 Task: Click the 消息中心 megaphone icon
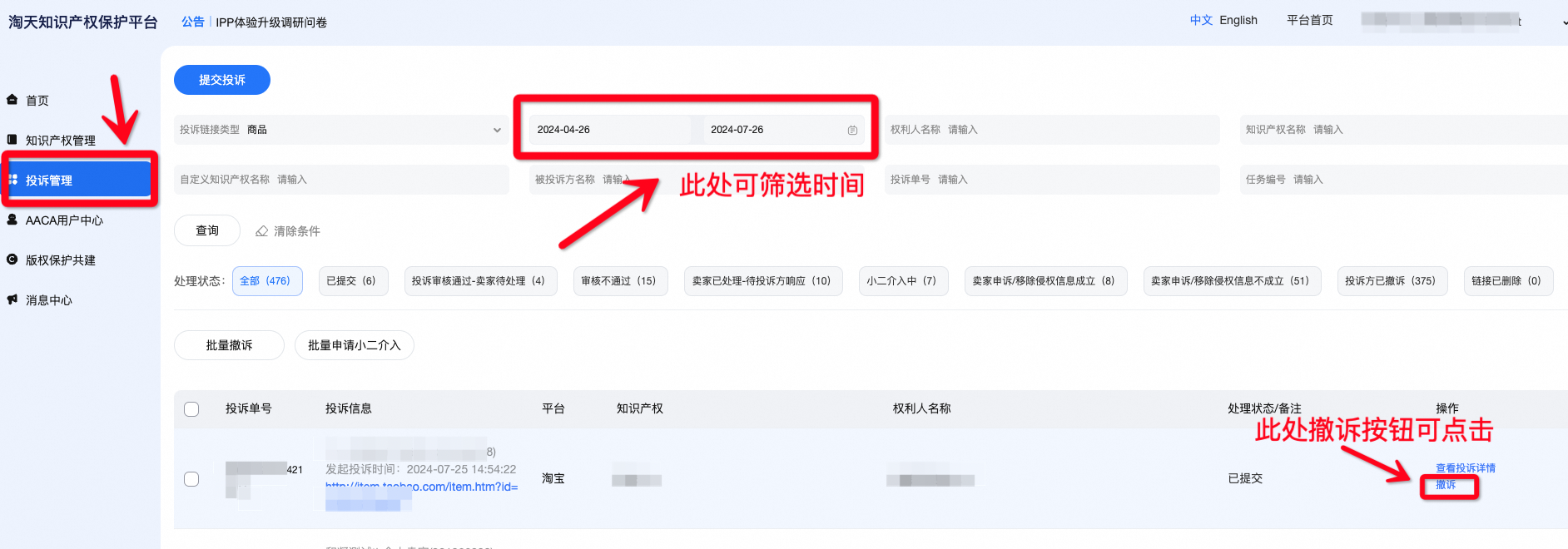click(x=12, y=299)
